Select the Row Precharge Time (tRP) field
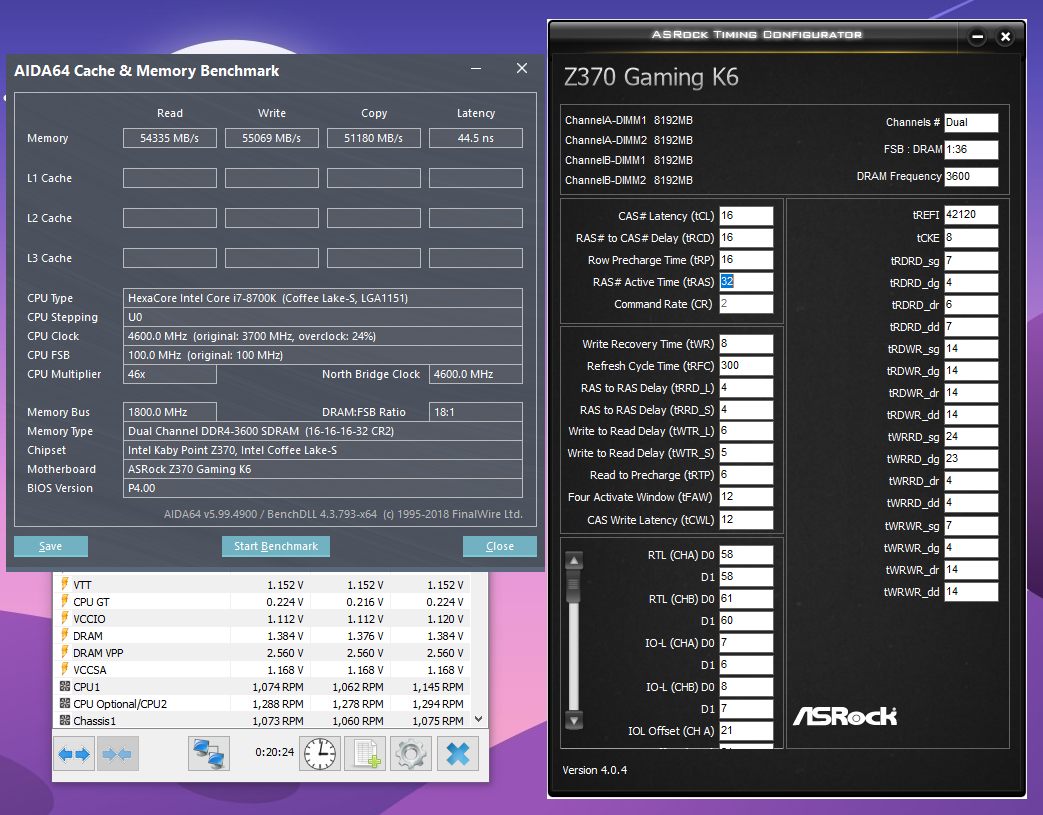The width and height of the screenshot is (1043, 815). 746,259
